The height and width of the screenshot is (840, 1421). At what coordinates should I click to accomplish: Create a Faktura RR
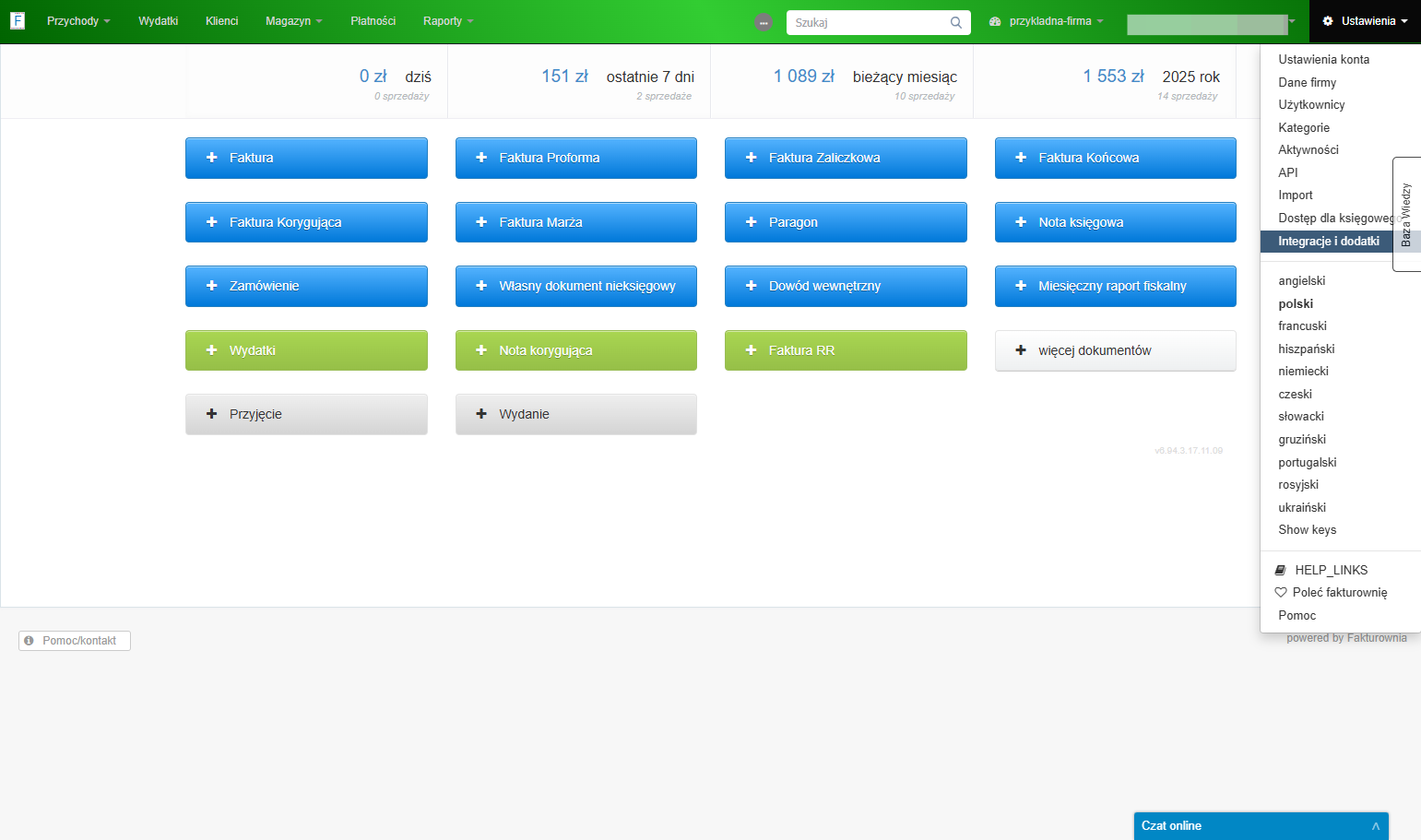pyautogui.click(x=846, y=350)
